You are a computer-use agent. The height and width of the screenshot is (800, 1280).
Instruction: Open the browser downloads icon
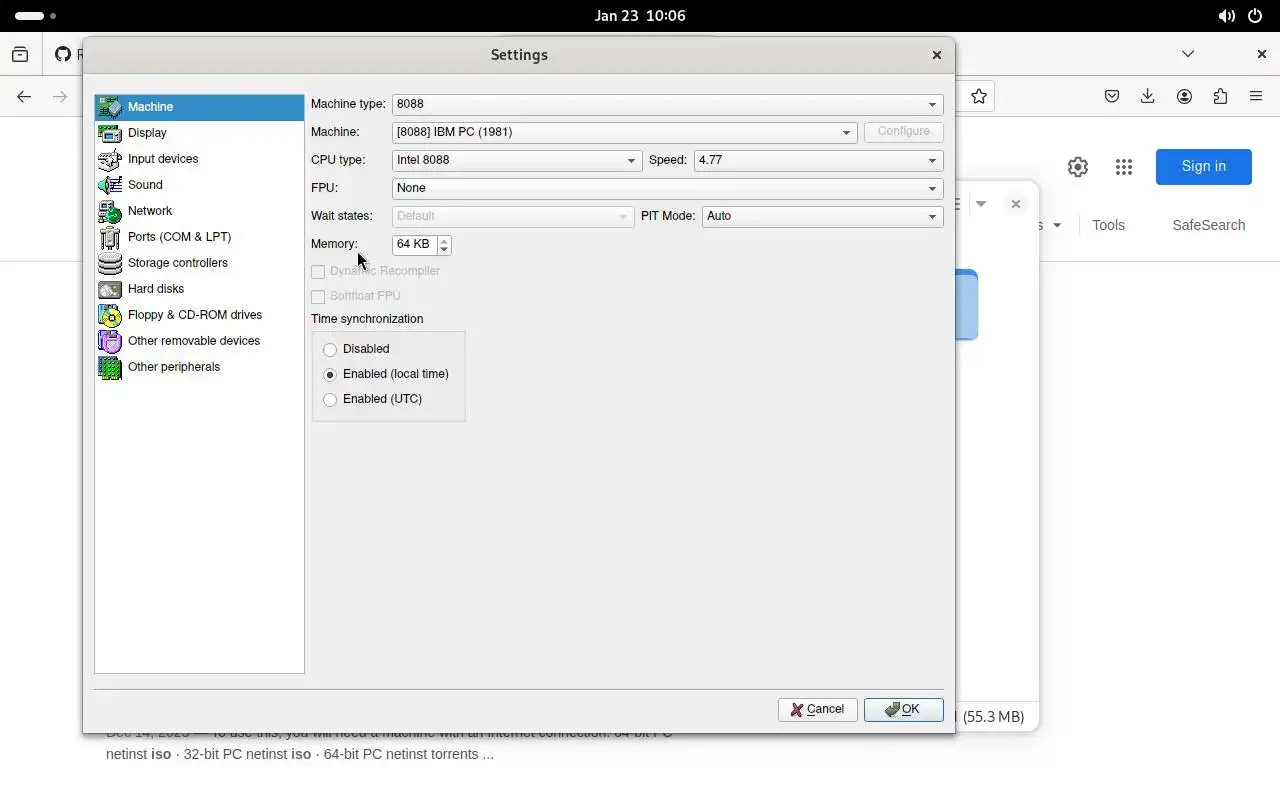(1148, 96)
